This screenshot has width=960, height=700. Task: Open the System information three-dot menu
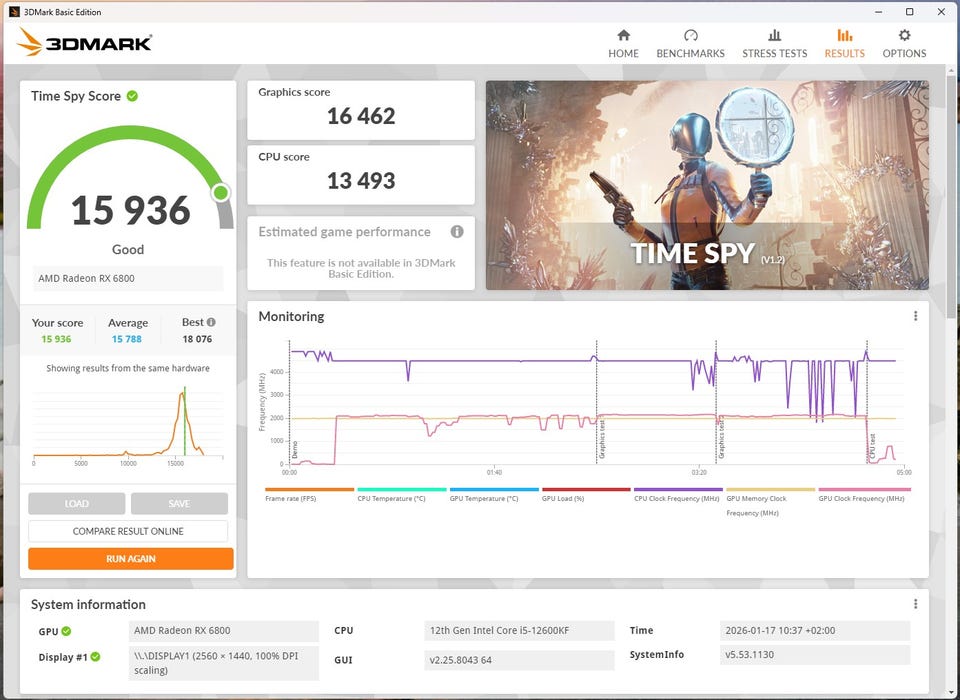pos(915,604)
